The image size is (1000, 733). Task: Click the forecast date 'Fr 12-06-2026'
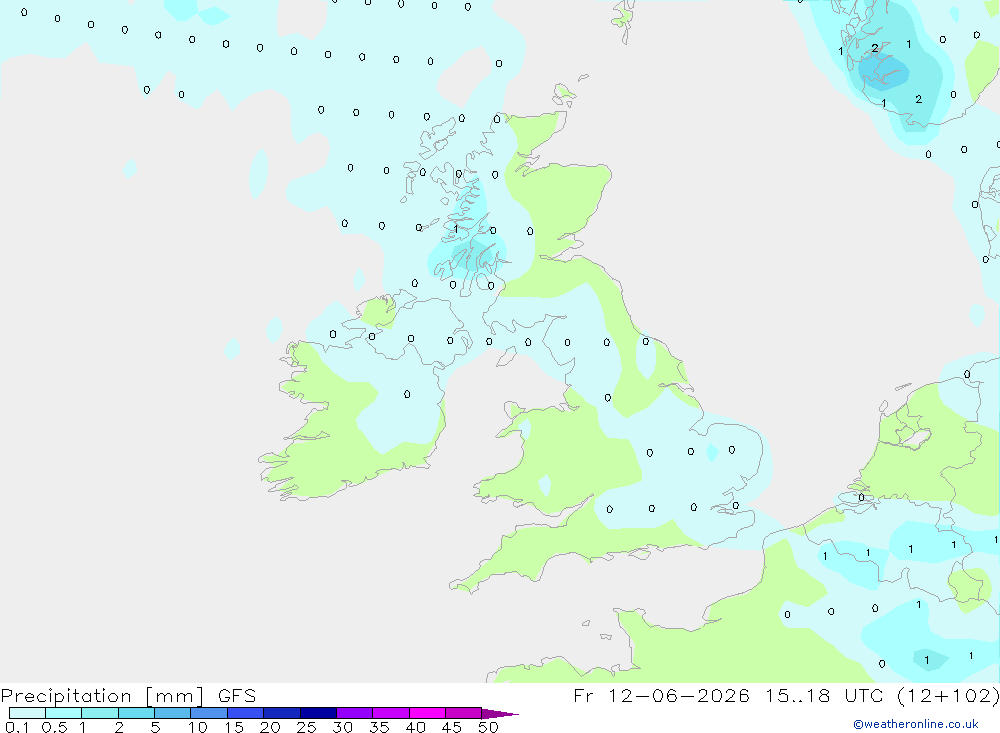pyautogui.click(x=661, y=695)
